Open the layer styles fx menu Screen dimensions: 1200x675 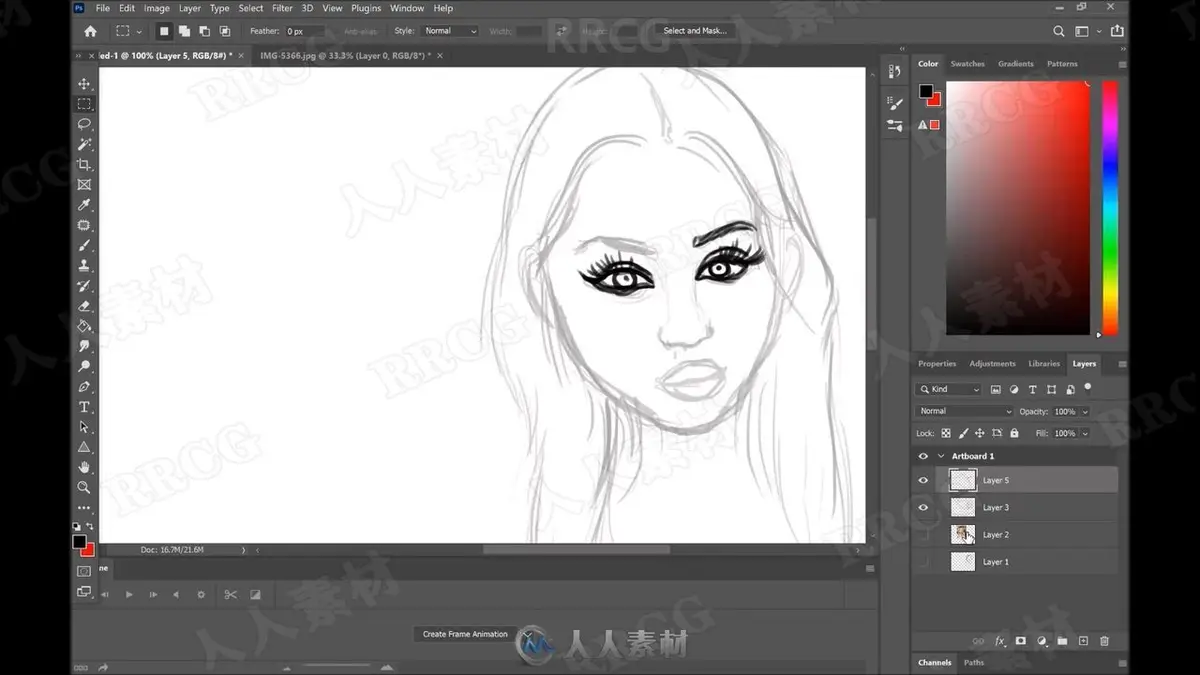[999, 641]
